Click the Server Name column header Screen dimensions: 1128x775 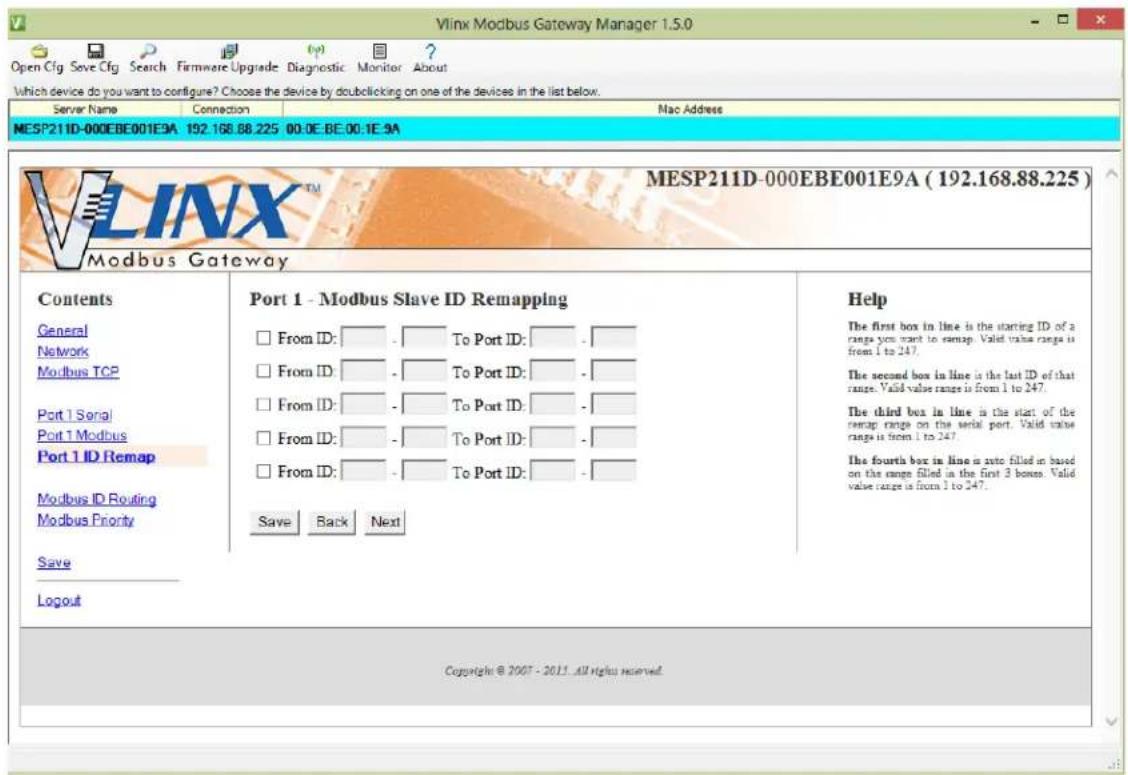click(x=95, y=109)
